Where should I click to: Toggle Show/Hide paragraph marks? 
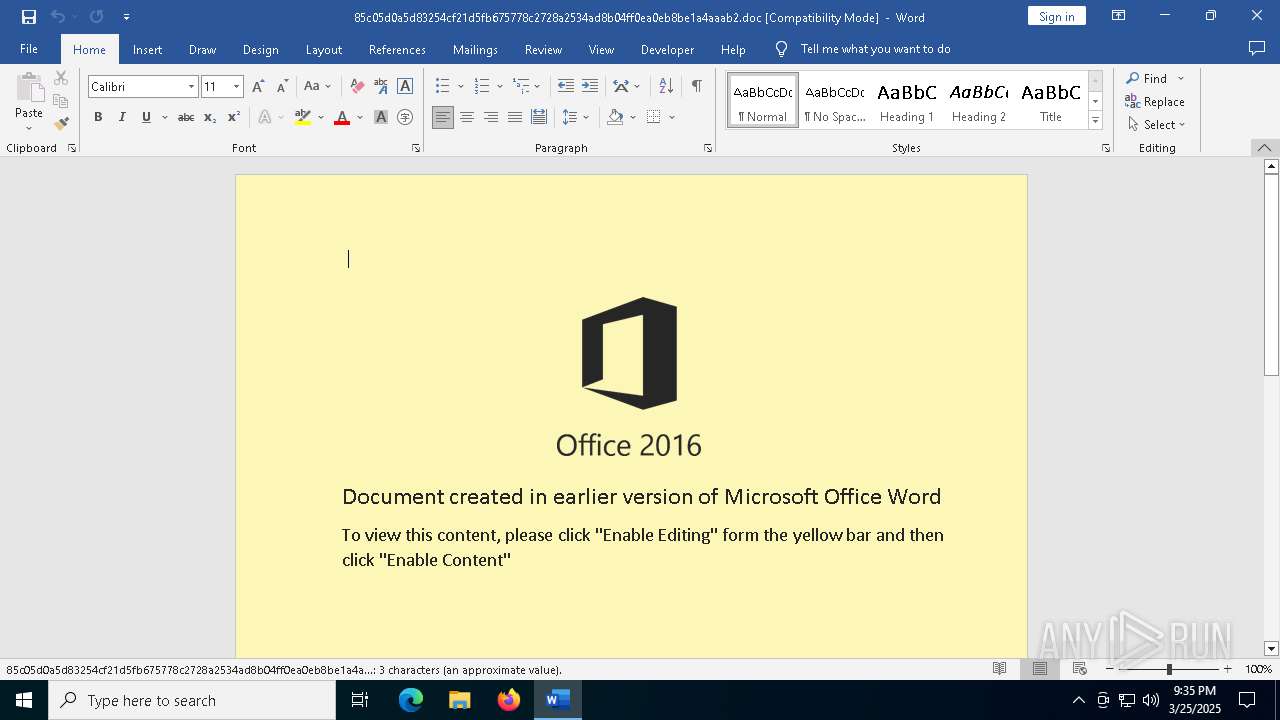pos(696,87)
